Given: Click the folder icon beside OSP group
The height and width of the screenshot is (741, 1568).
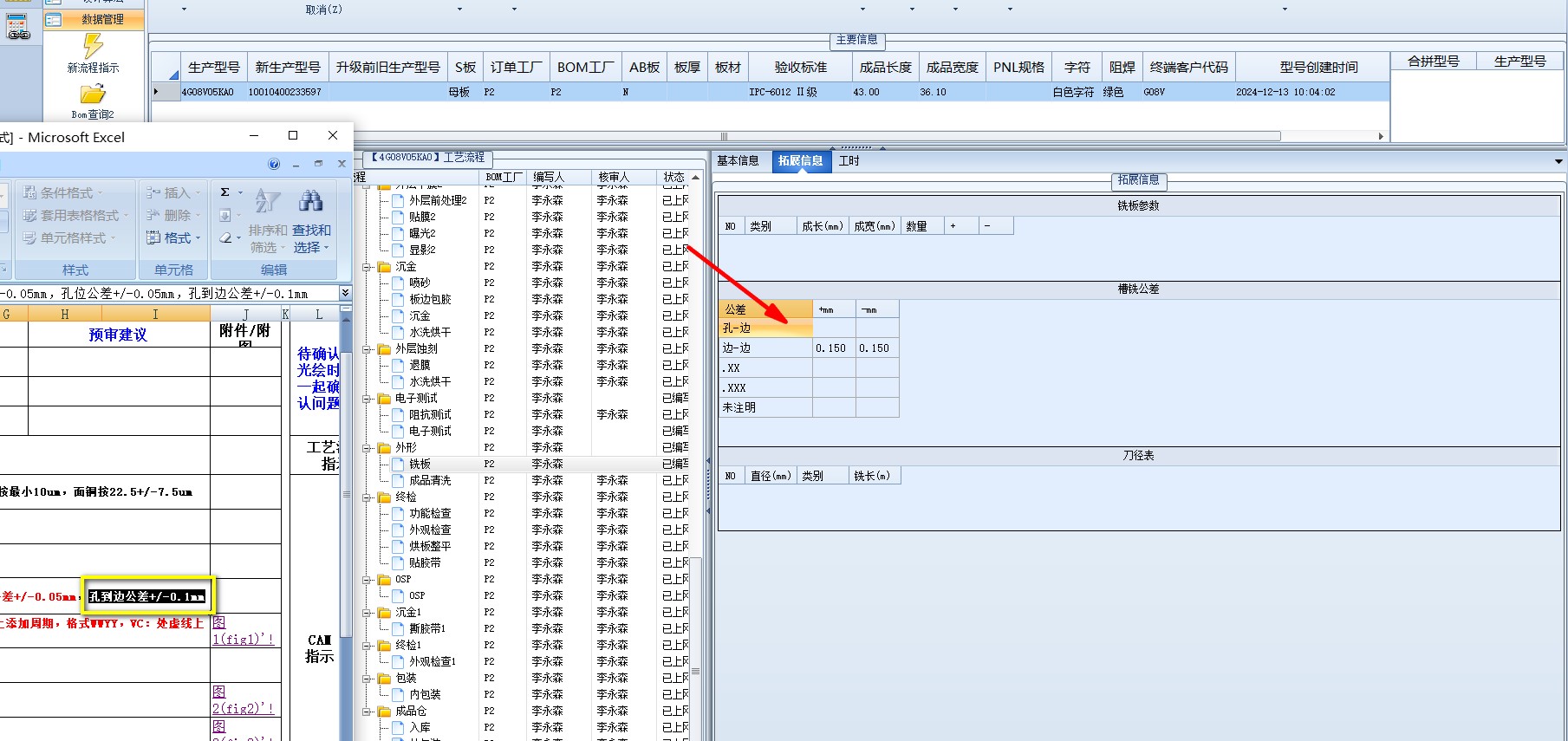Looking at the screenshot, I should click(385, 579).
